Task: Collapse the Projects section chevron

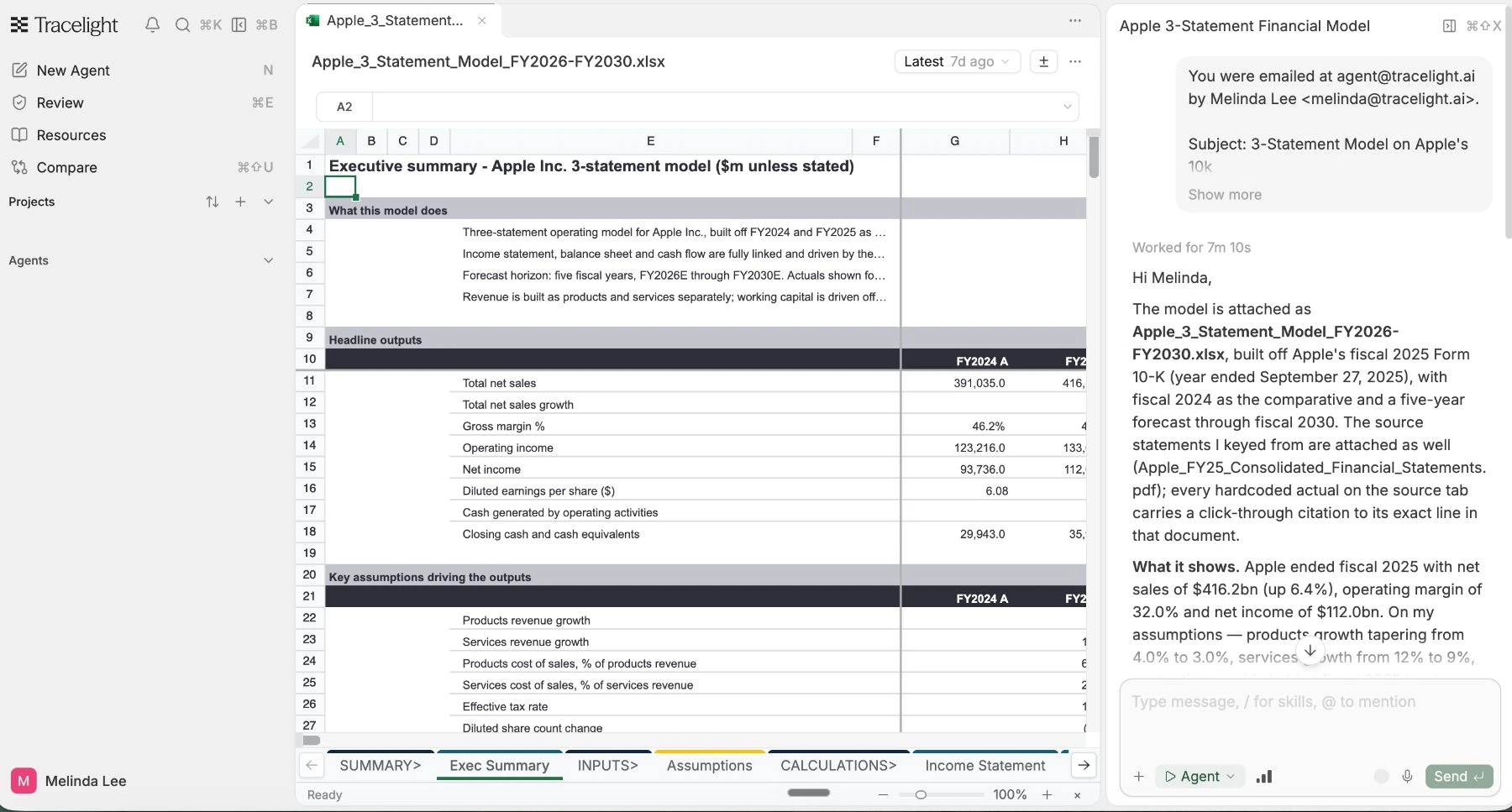Action: click(x=269, y=202)
